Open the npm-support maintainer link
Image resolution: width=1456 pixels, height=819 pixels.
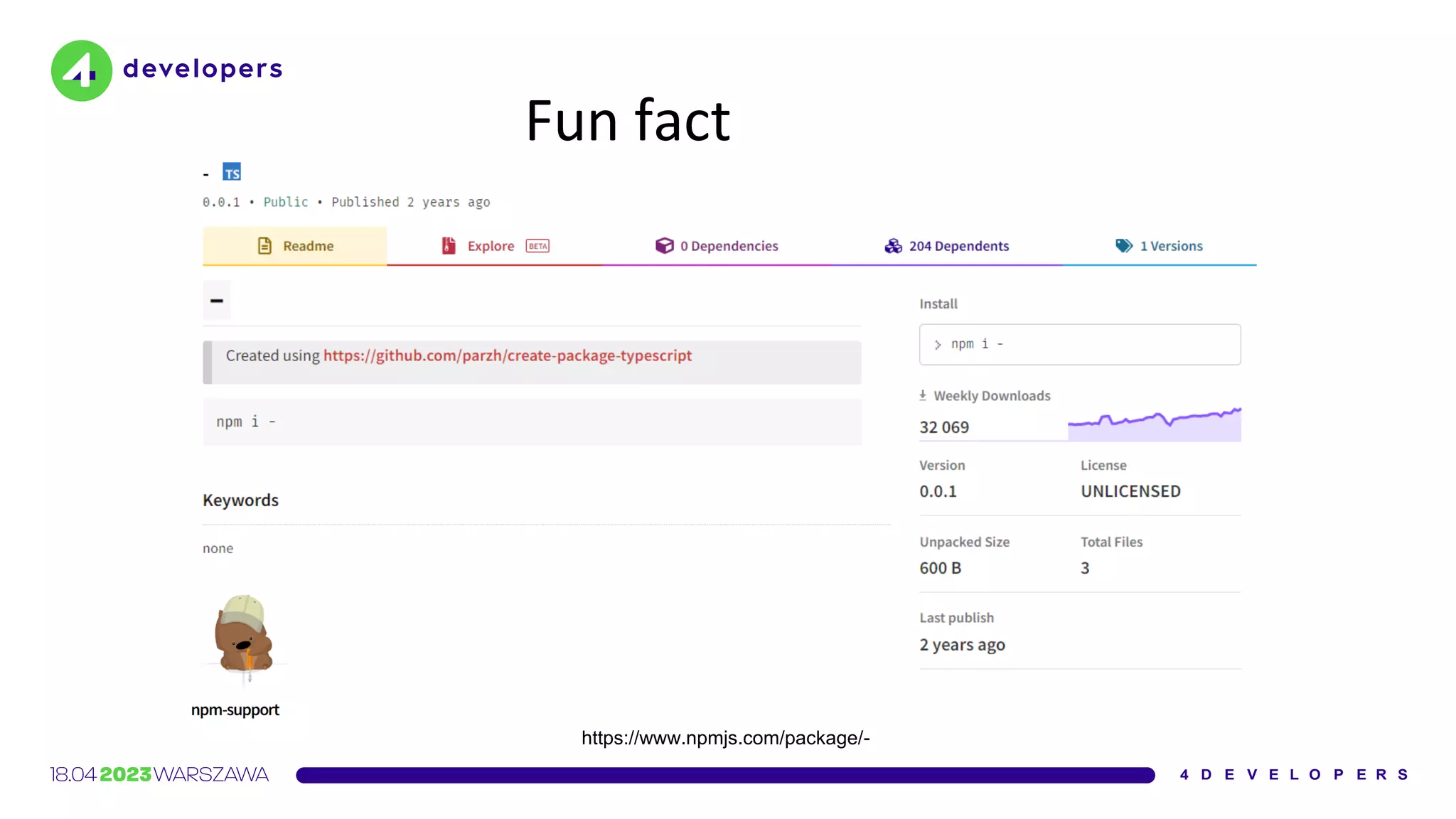[x=235, y=710]
